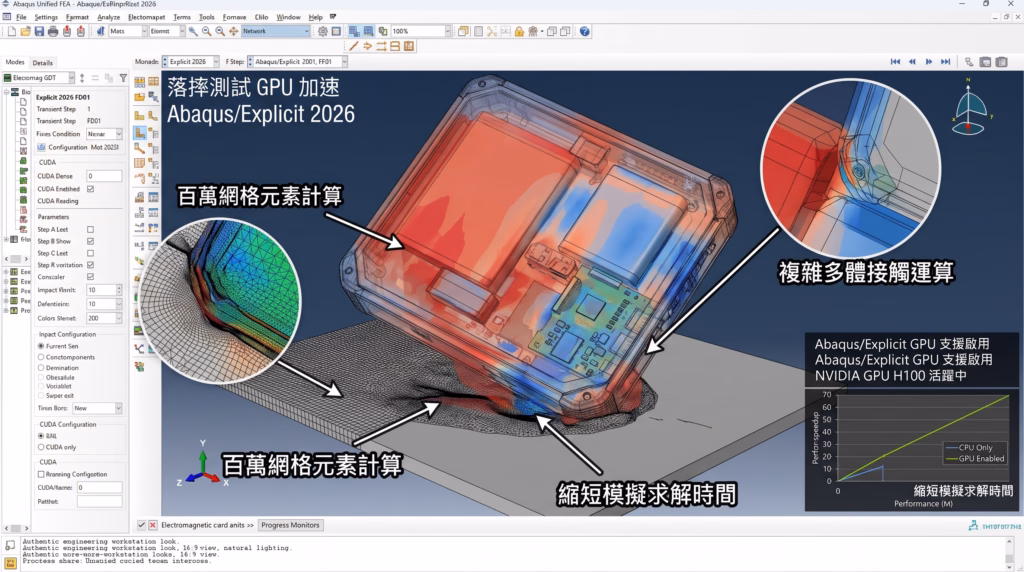Click the blue help question mark icon
Screen dimensions: 1024x572
pyautogui.click(x=584, y=31)
